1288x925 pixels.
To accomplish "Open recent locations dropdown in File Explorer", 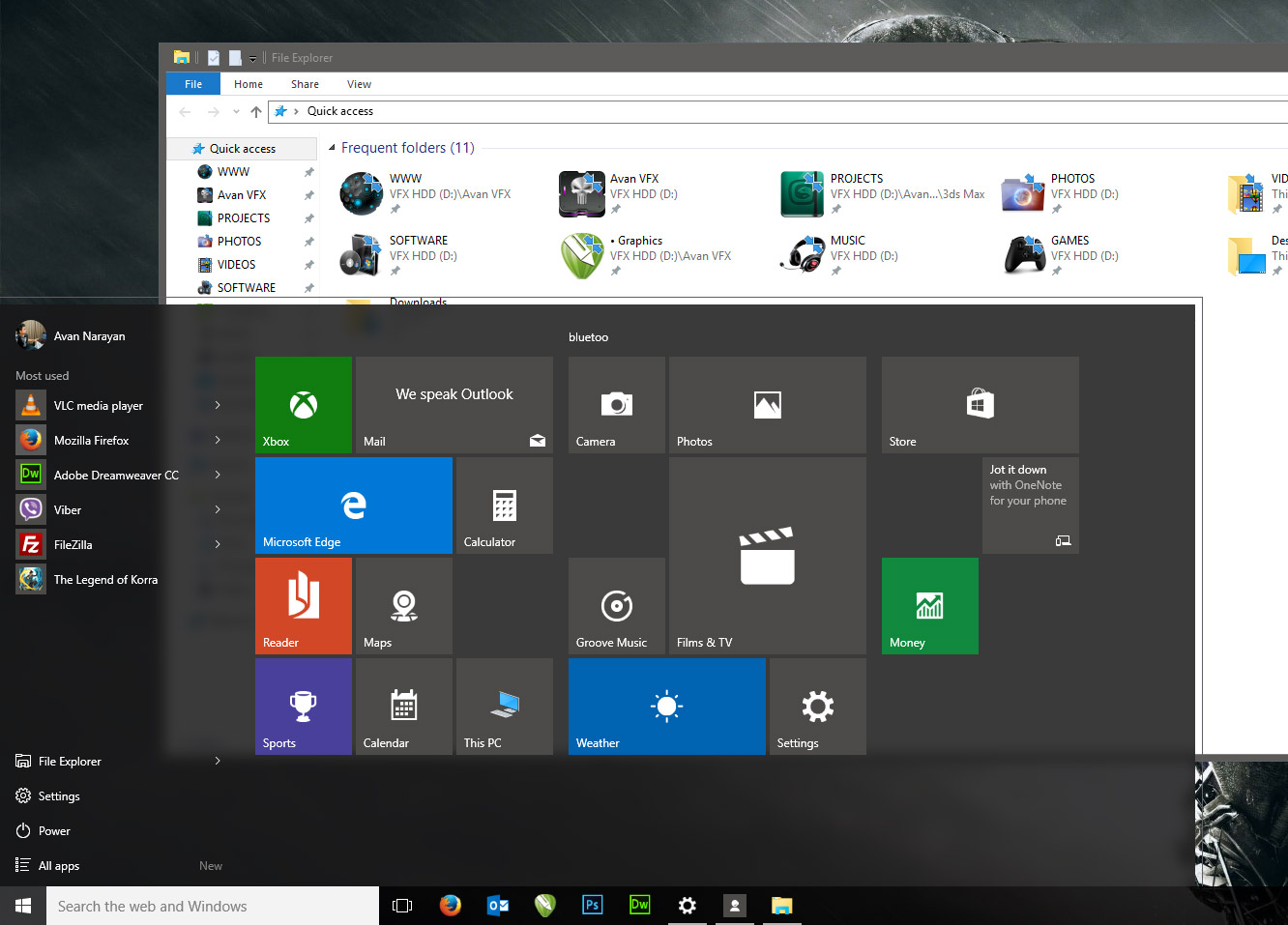I will tap(236, 111).
